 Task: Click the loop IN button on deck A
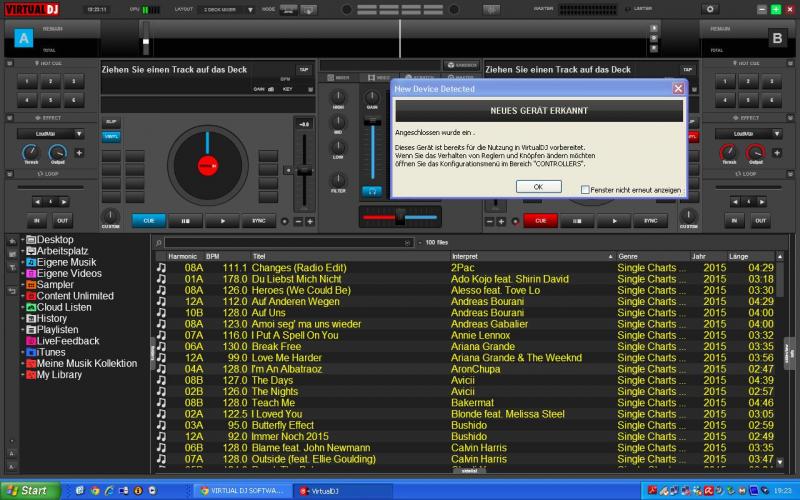[37, 220]
